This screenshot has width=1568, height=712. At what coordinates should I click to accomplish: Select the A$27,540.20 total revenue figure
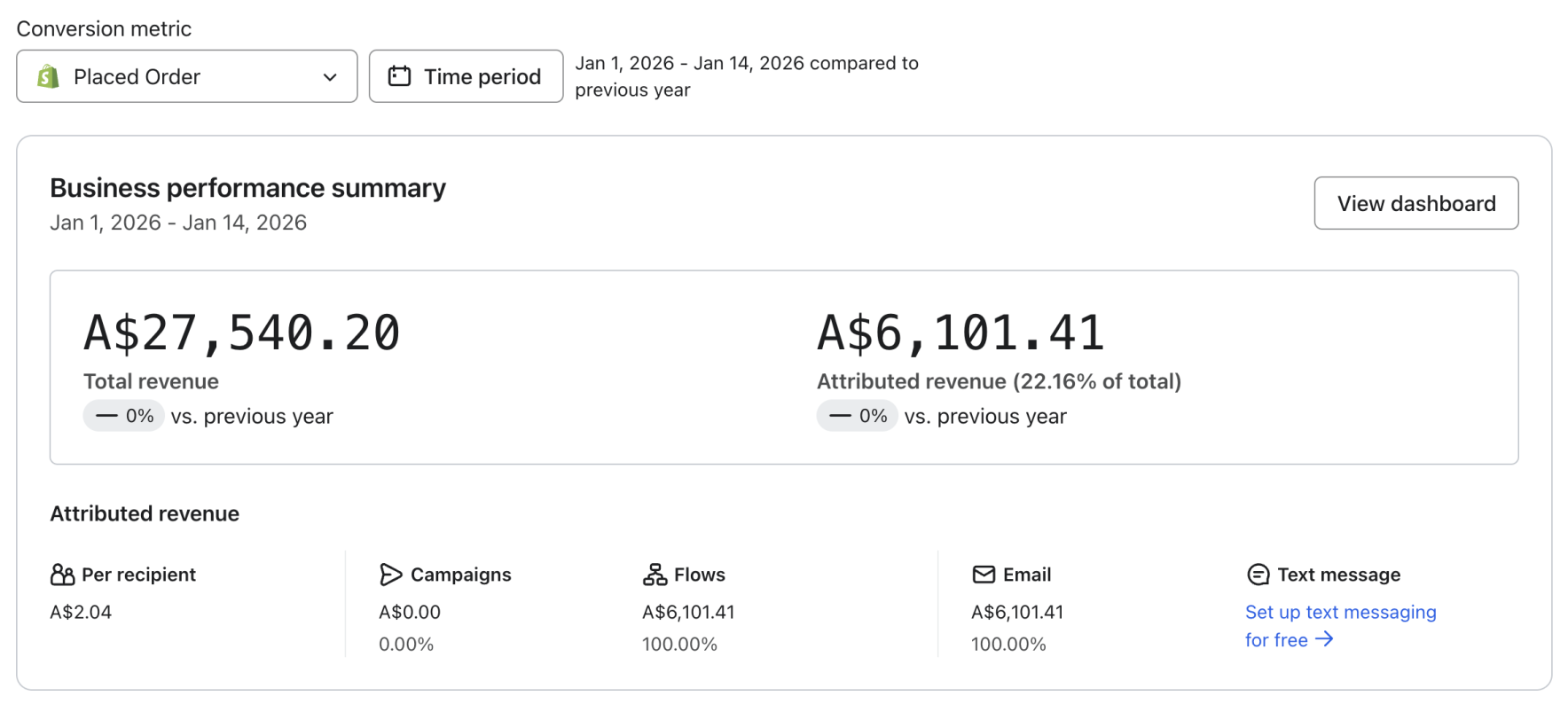(242, 333)
